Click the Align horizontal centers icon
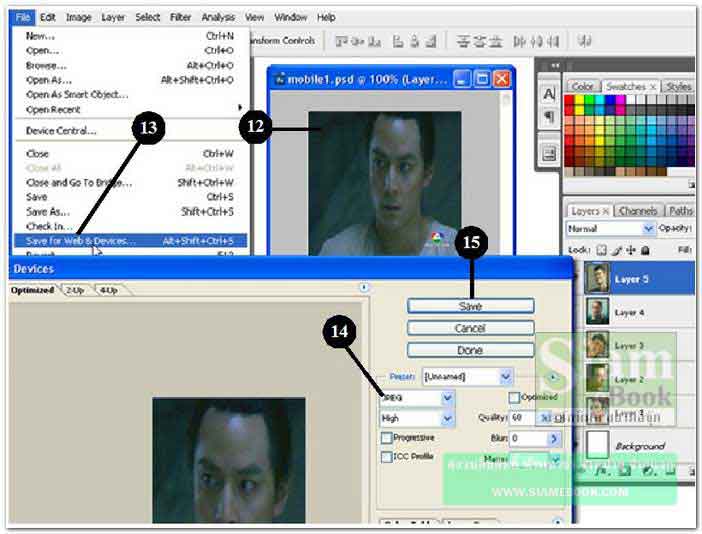Viewport: 702px width, 534px height. pyautogui.click(x=414, y=42)
